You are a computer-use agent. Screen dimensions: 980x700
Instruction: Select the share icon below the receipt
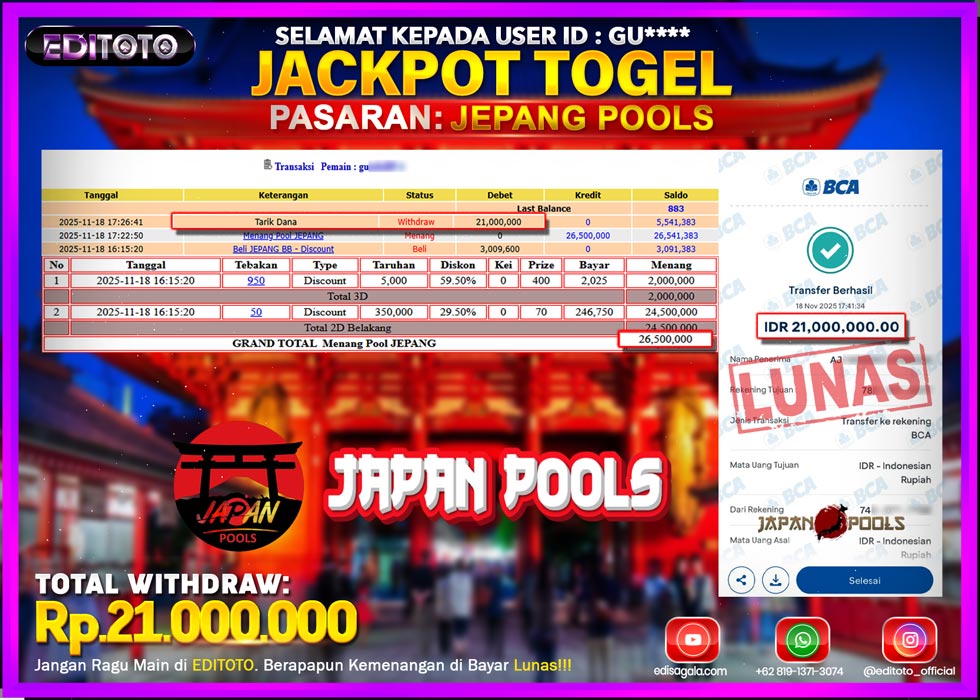(x=740, y=580)
